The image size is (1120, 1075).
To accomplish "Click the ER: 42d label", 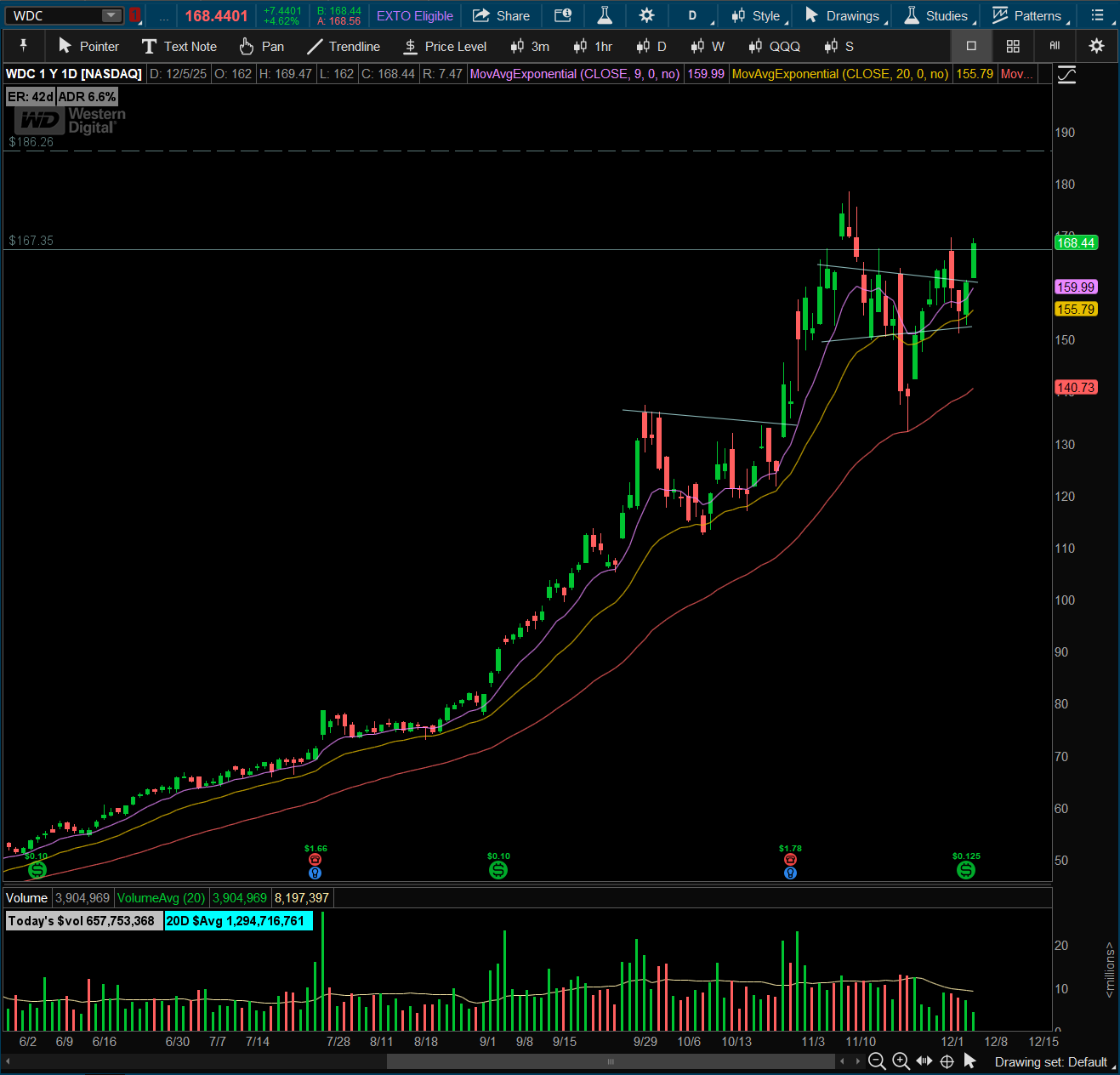I will [x=31, y=97].
